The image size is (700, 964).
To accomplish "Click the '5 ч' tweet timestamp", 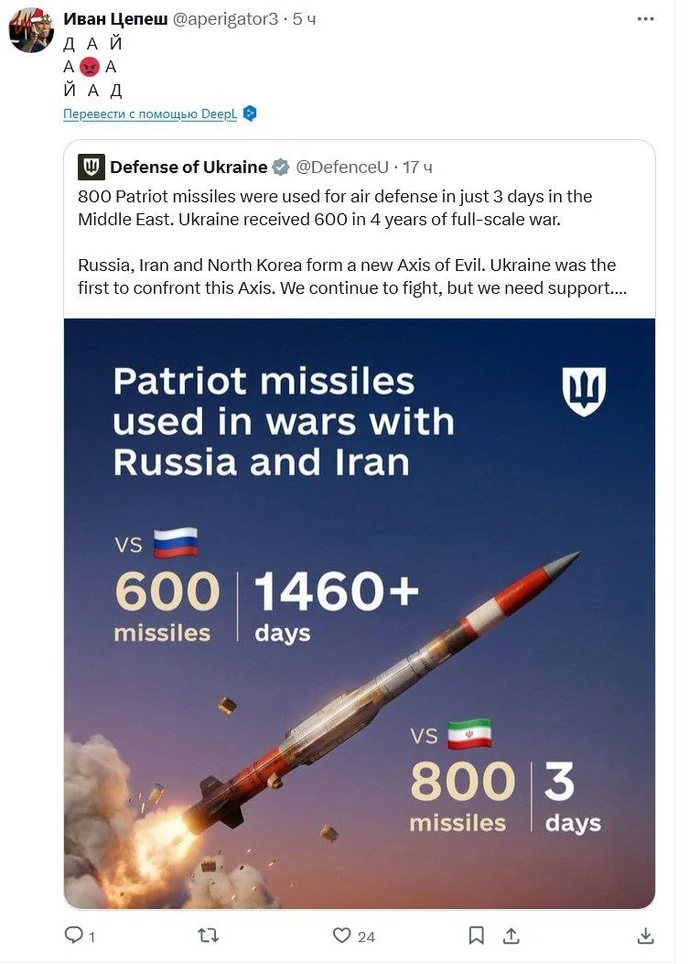I will pos(304,20).
